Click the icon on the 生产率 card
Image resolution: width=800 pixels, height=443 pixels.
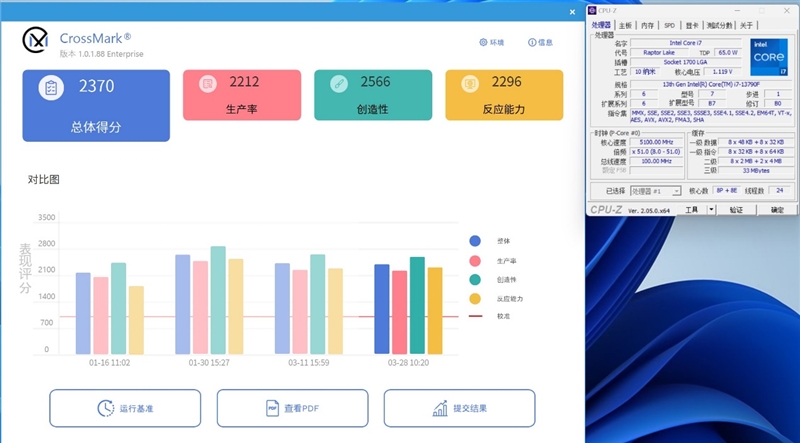209,84
